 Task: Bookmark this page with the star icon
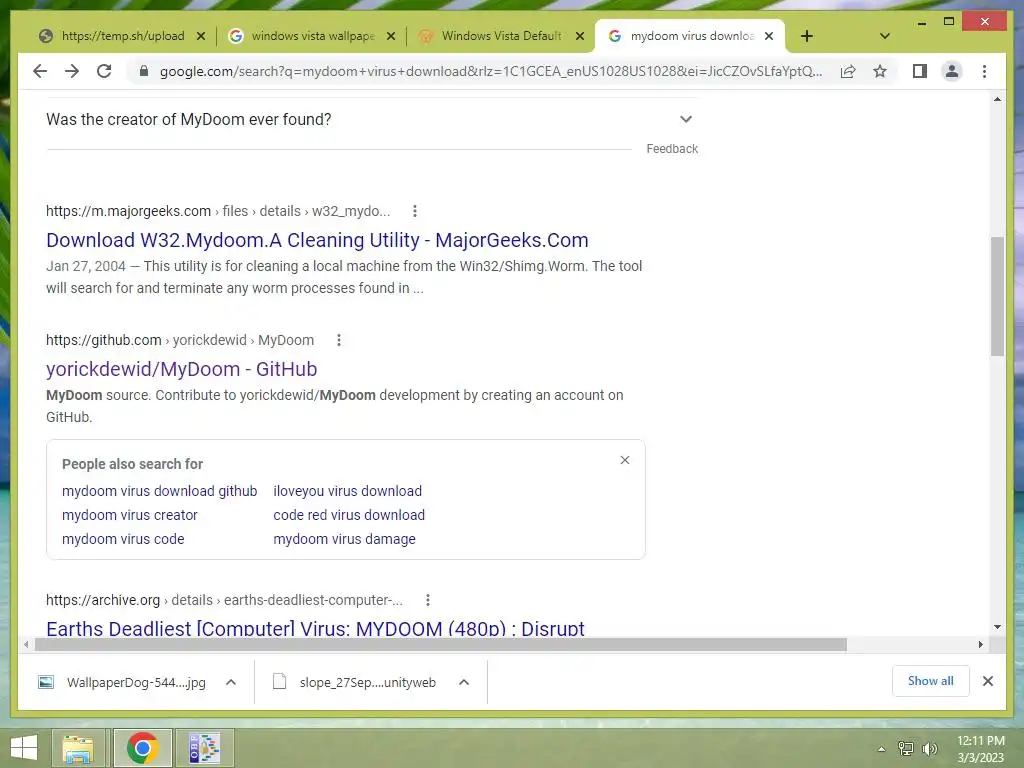click(880, 71)
